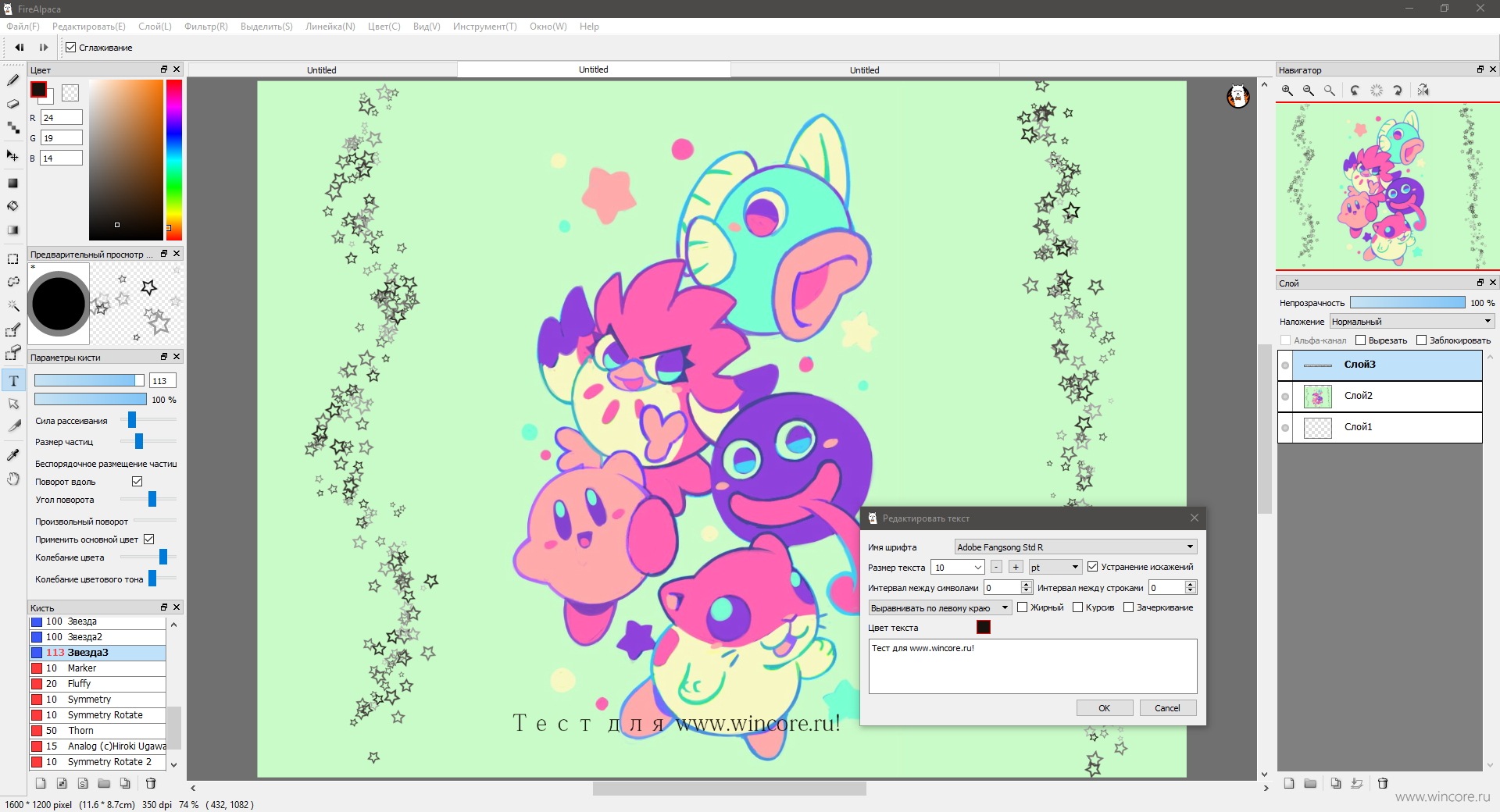Viewport: 1500px width, 812px height.
Task: Select the Hand tool
Action: click(x=12, y=479)
